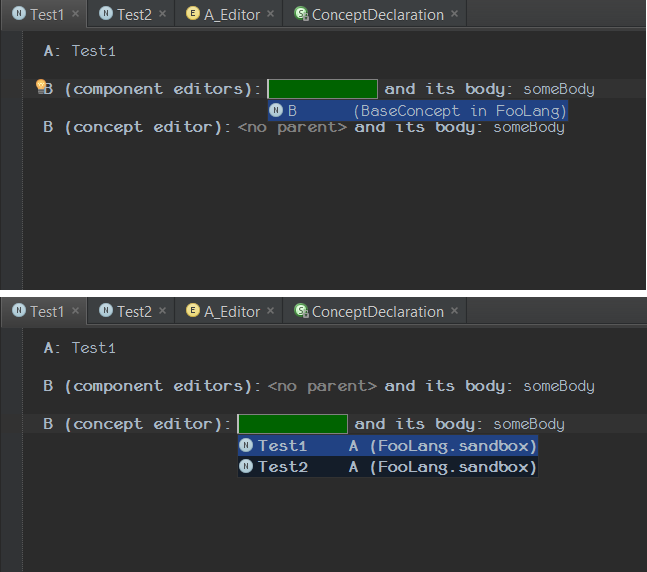Image resolution: width=647 pixels, height=572 pixels.
Task: Click the lightbulb intention icon beside B
Action: coord(41,87)
